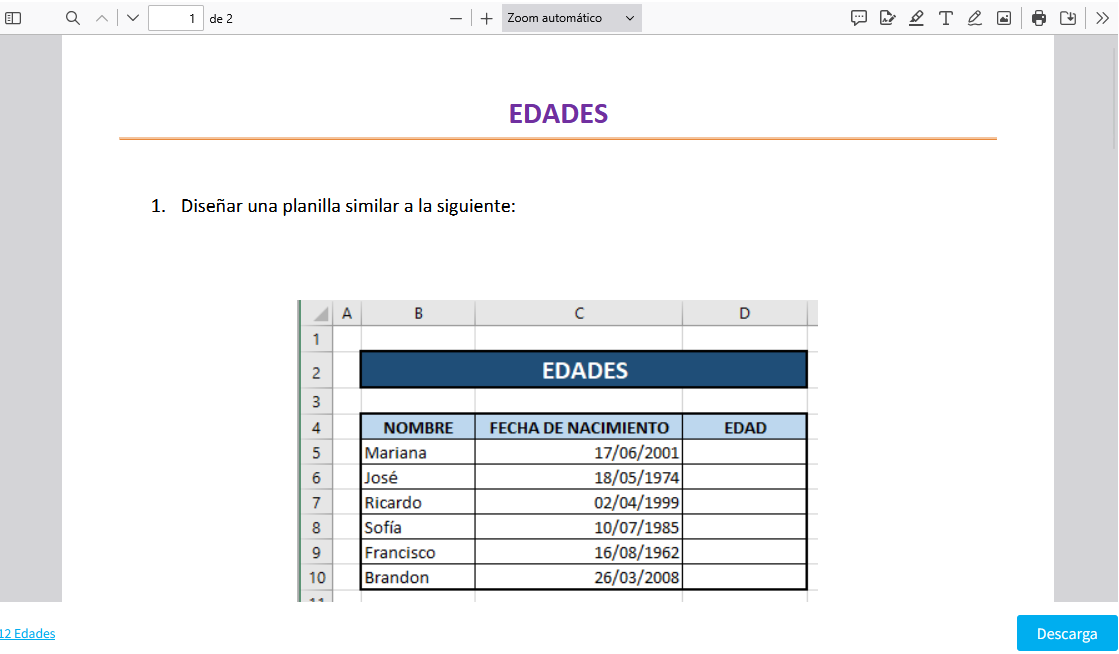
Task: Save the PDF with the download icon
Action: [x=1068, y=18]
